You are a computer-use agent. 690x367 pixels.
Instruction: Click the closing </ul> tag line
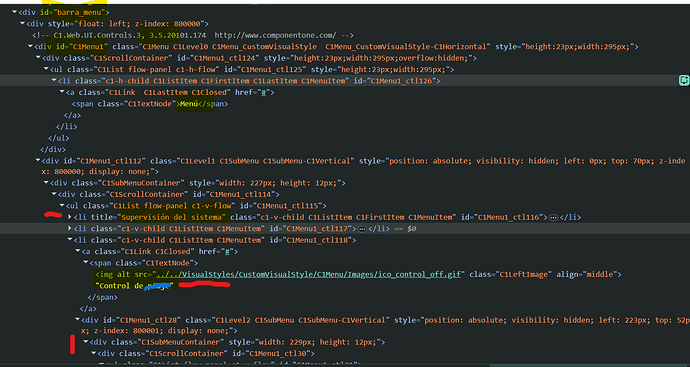coord(59,138)
